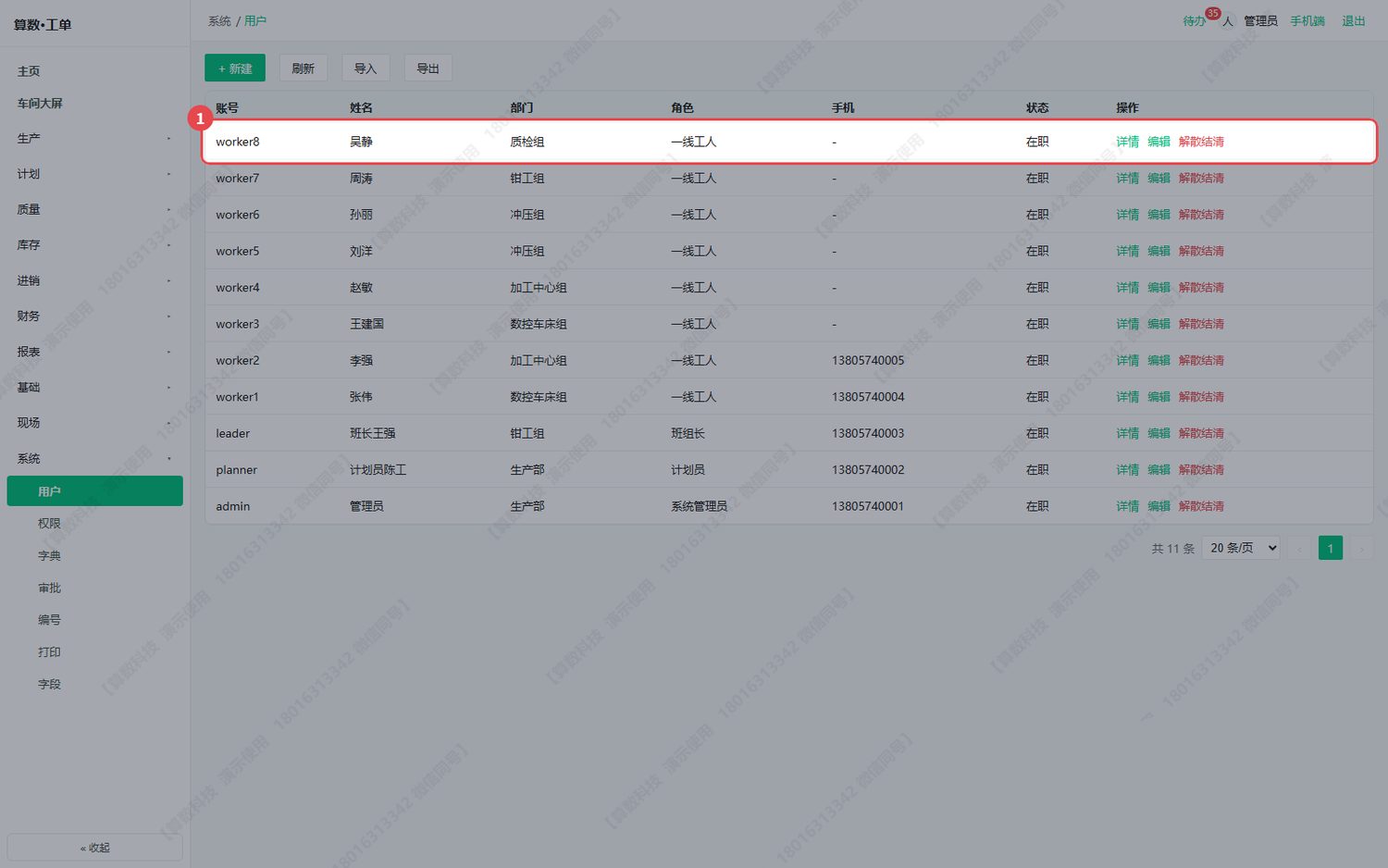
Task: Click the 导入 button
Action: [x=366, y=68]
